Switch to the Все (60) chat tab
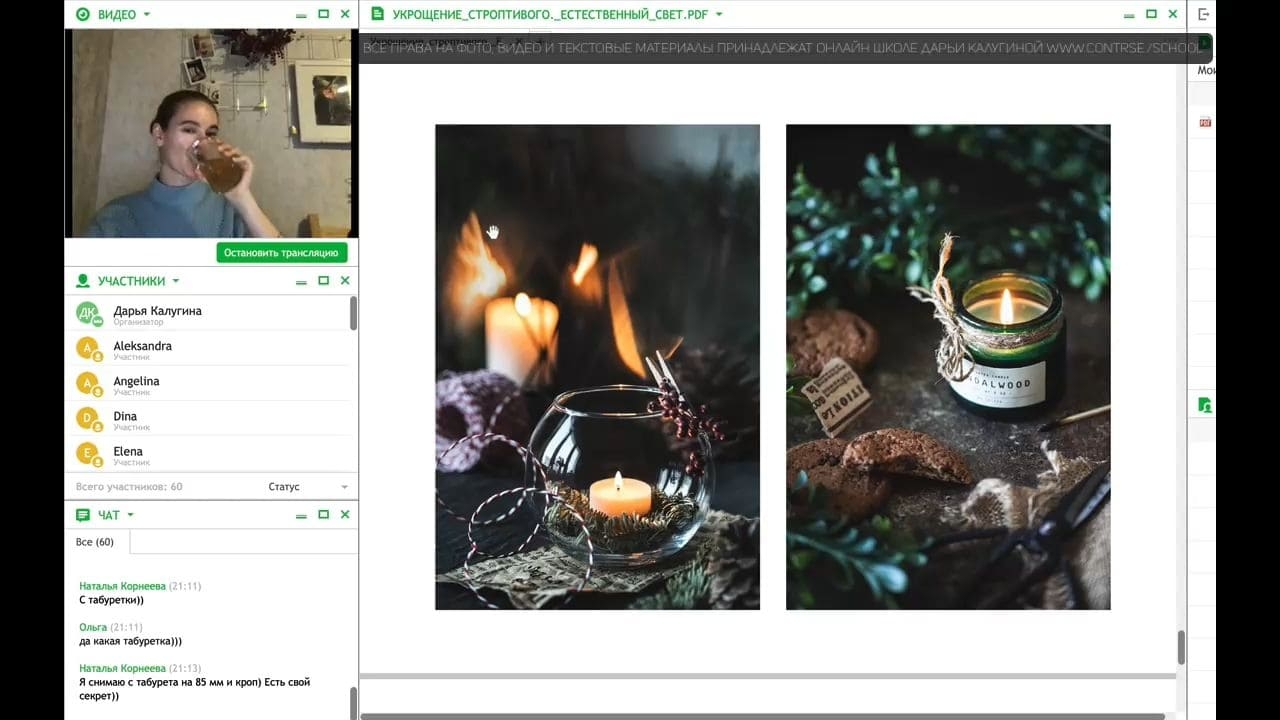1280x720 pixels. [x=96, y=542]
